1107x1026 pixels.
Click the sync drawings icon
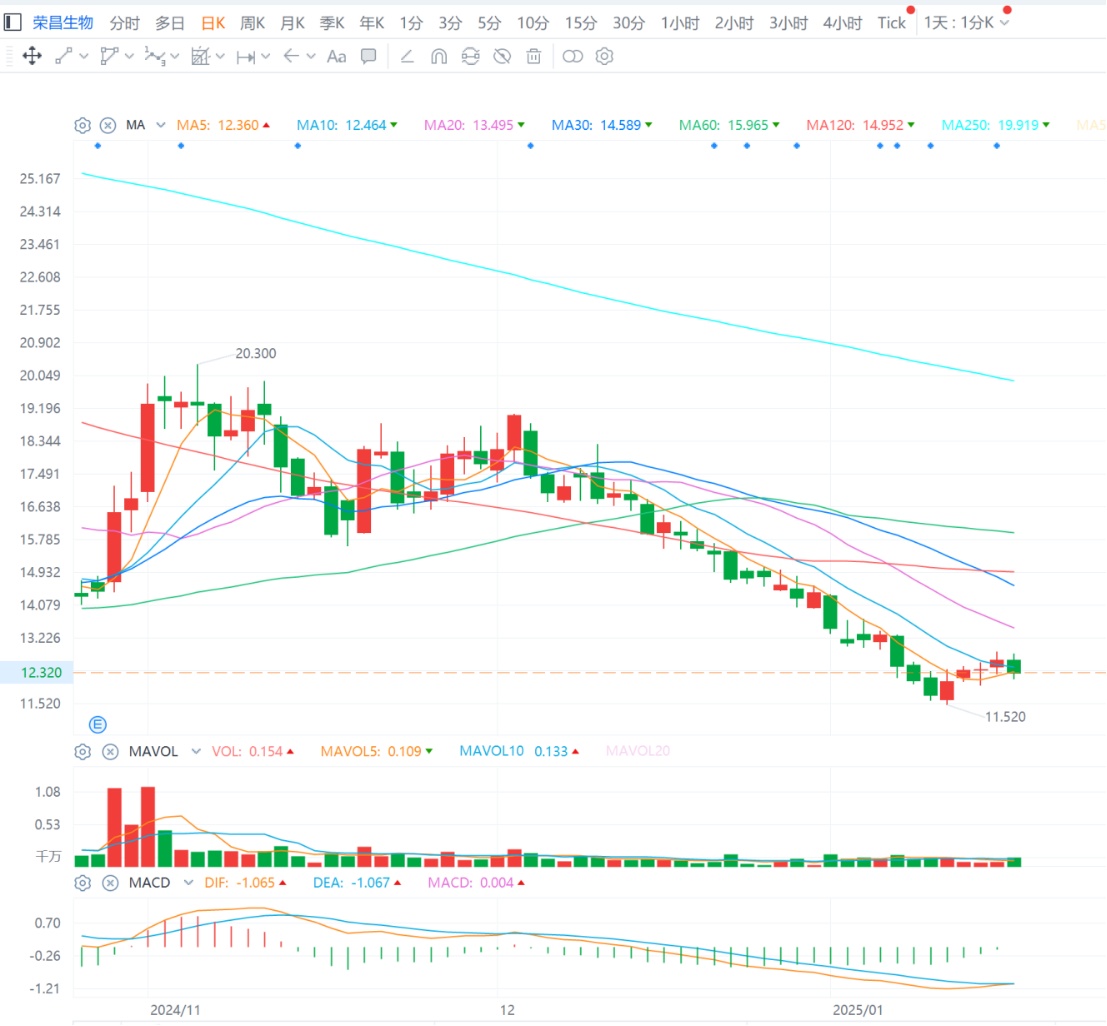[471, 56]
